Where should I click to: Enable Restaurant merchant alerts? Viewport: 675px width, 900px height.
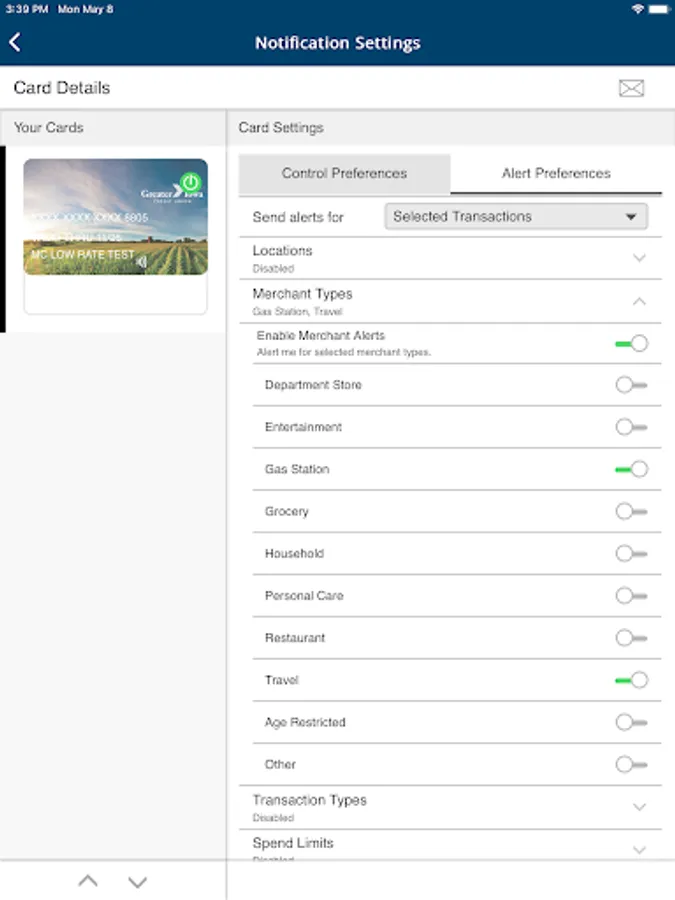coord(631,638)
